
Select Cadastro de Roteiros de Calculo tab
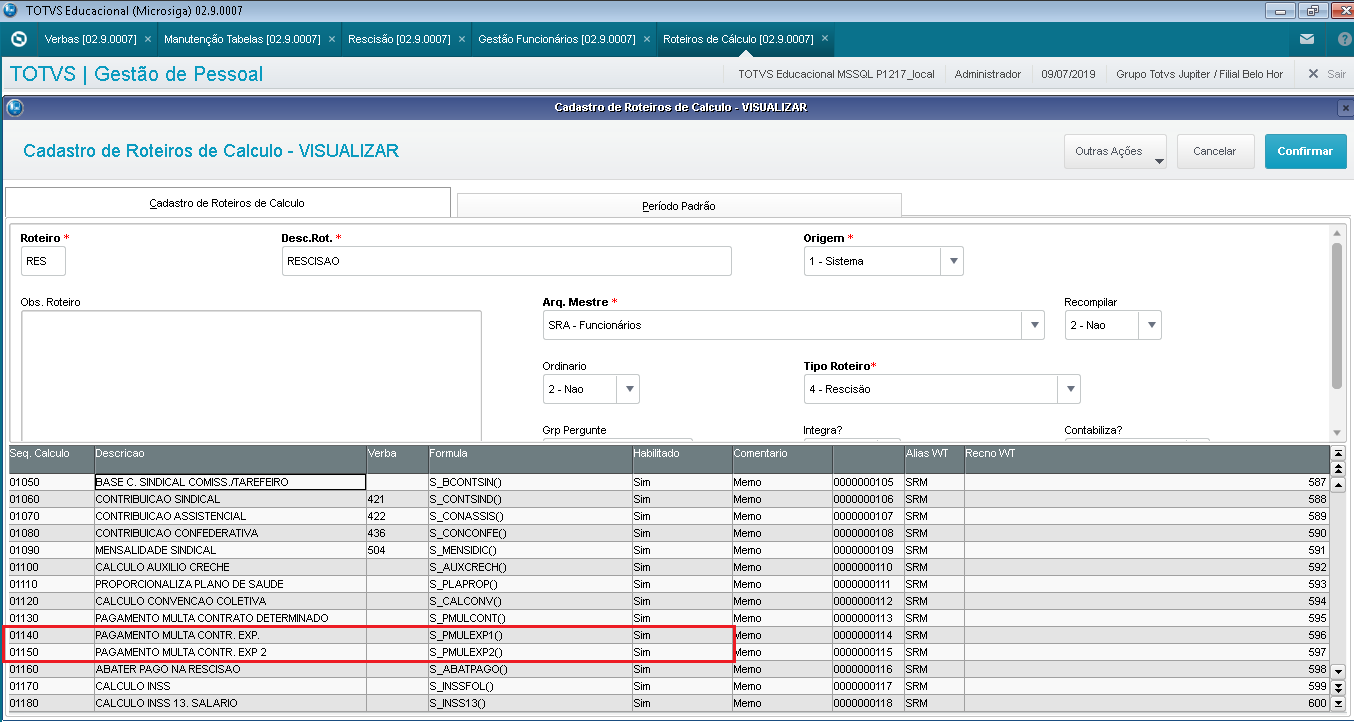click(227, 203)
